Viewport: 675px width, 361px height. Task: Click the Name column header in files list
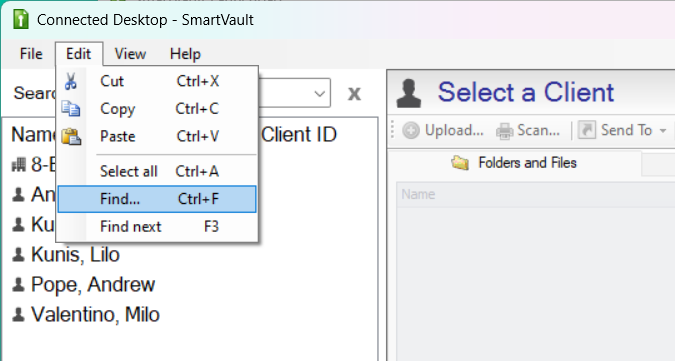click(418, 194)
